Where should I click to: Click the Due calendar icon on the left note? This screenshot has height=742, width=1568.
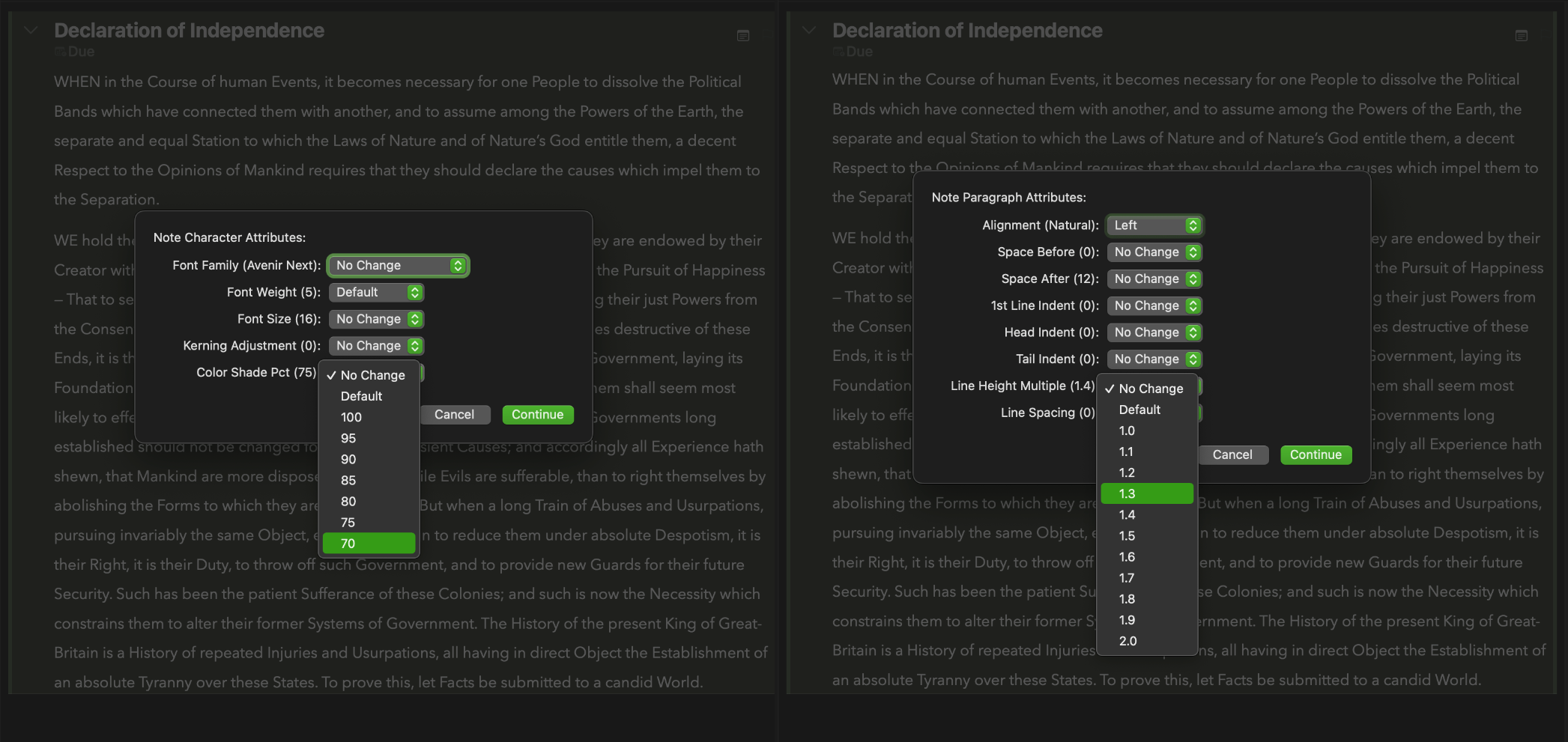pyautogui.click(x=60, y=51)
